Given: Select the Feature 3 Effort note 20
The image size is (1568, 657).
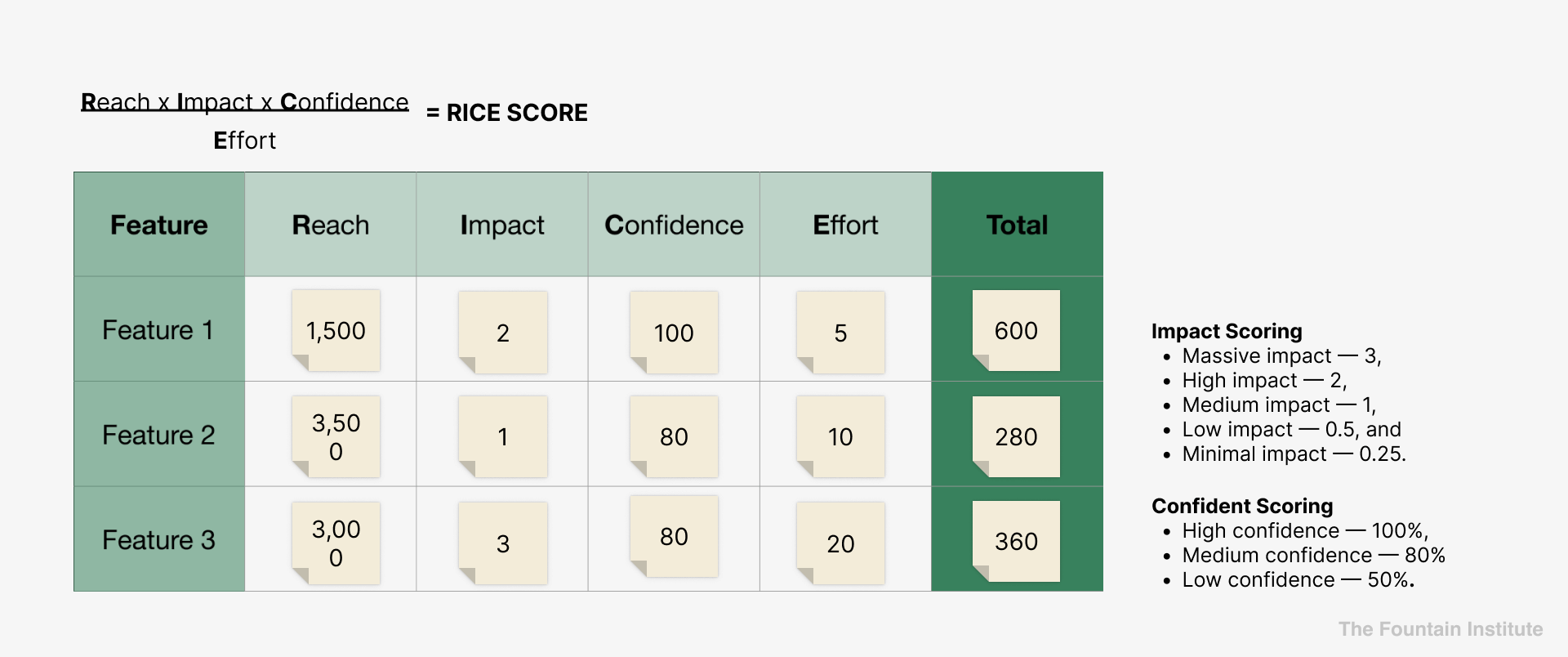Looking at the screenshot, I should click(x=840, y=543).
